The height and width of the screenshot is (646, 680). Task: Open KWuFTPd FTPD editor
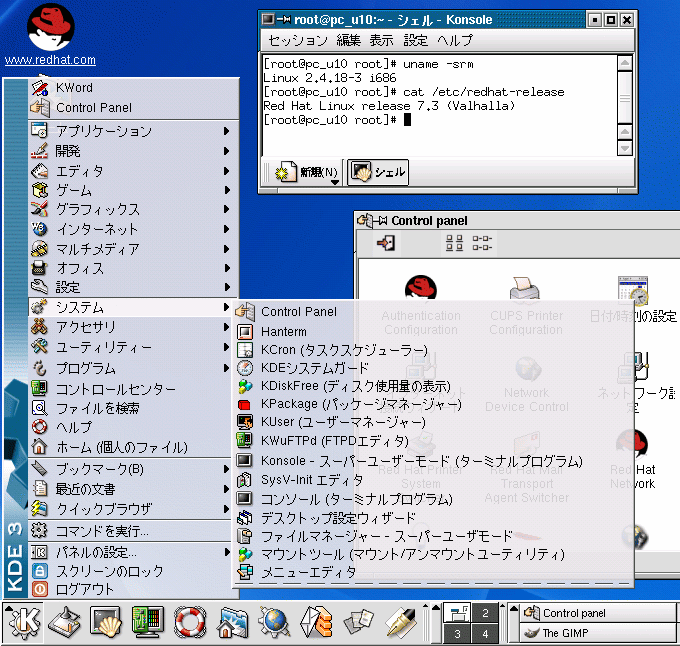pyautogui.click(x=434, y=441)
